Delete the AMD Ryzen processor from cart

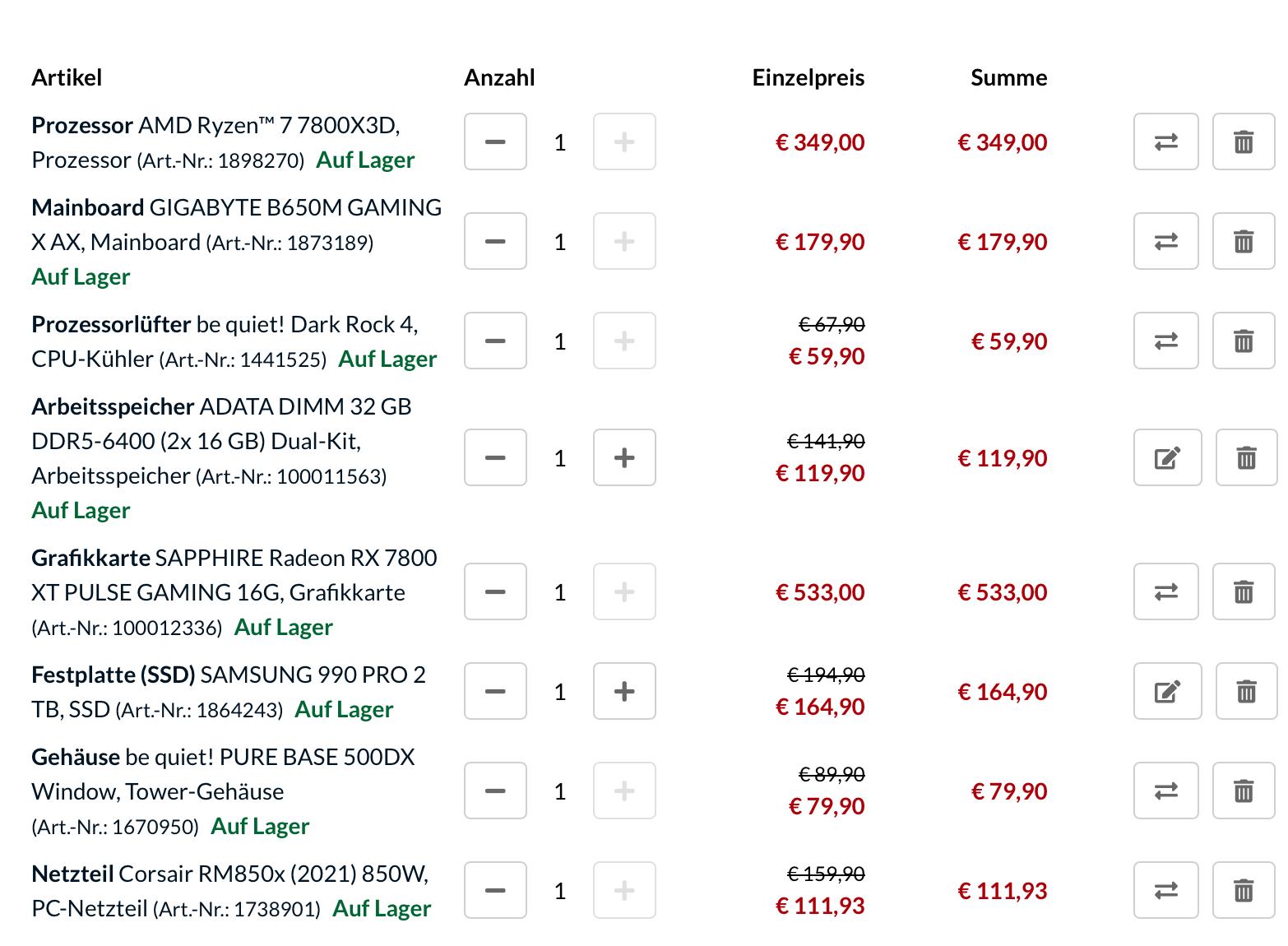click(1244, 142)
